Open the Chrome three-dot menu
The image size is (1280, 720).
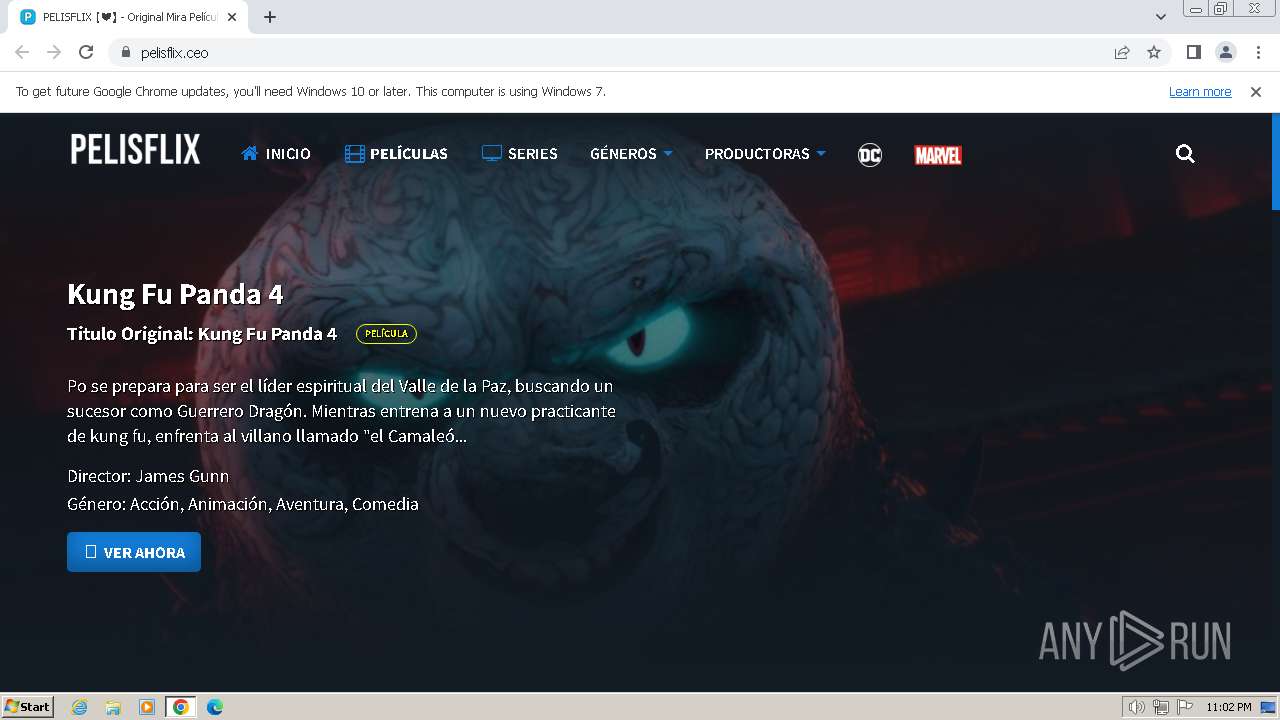pos(1258,52)
